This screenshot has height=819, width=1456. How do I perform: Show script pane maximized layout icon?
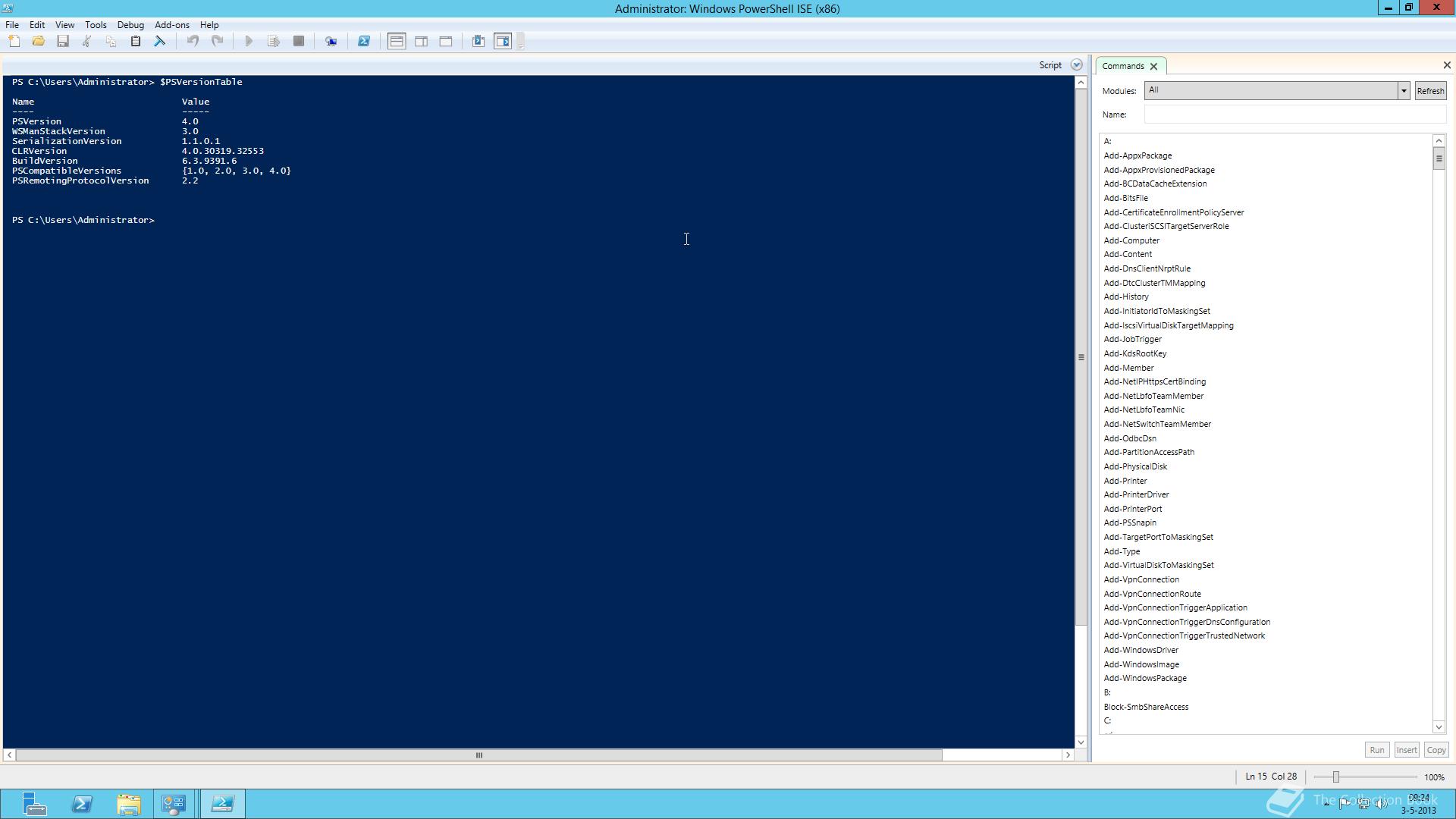446,42
